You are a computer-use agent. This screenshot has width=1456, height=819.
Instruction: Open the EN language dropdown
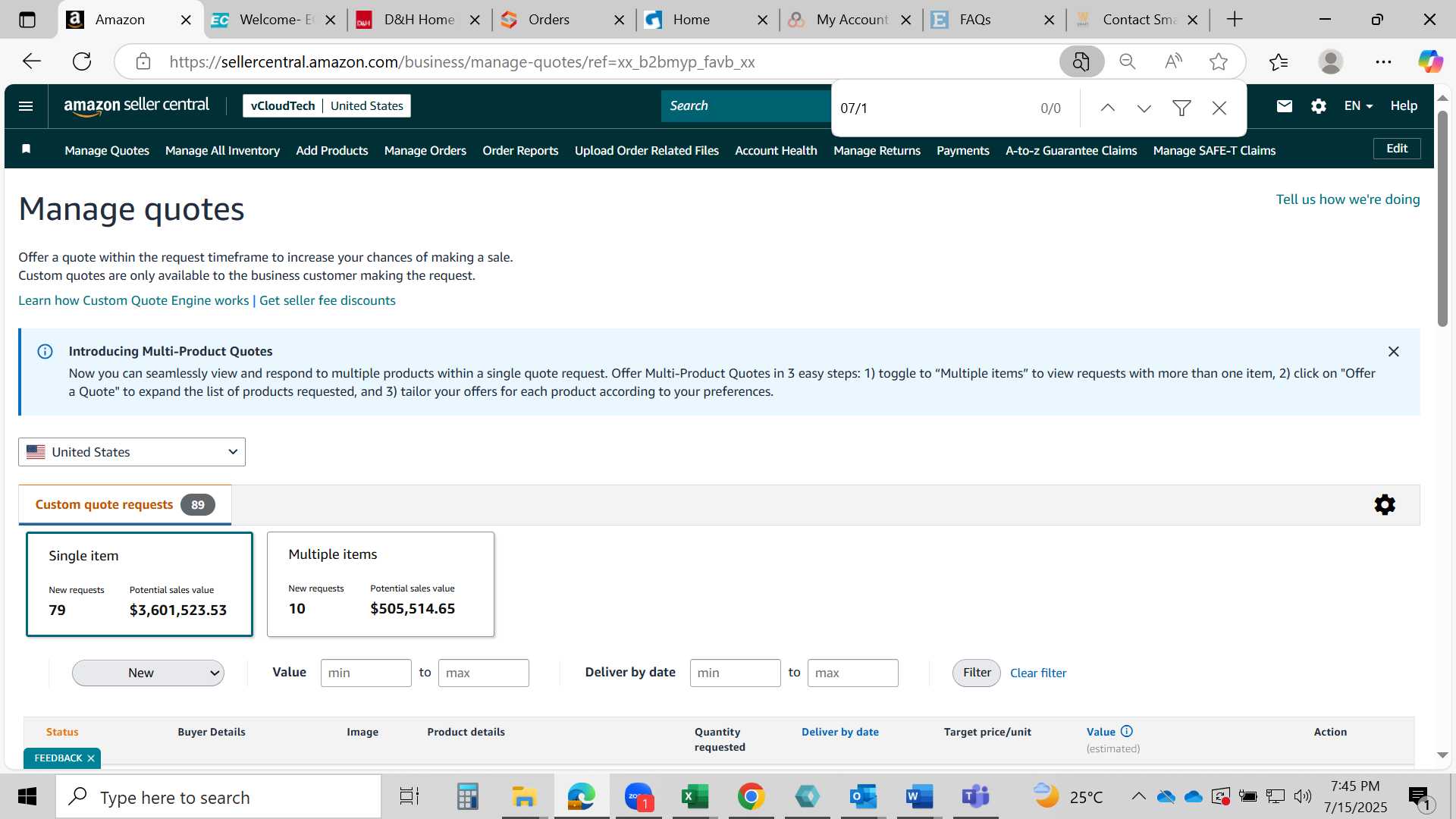pos(1358,106)
